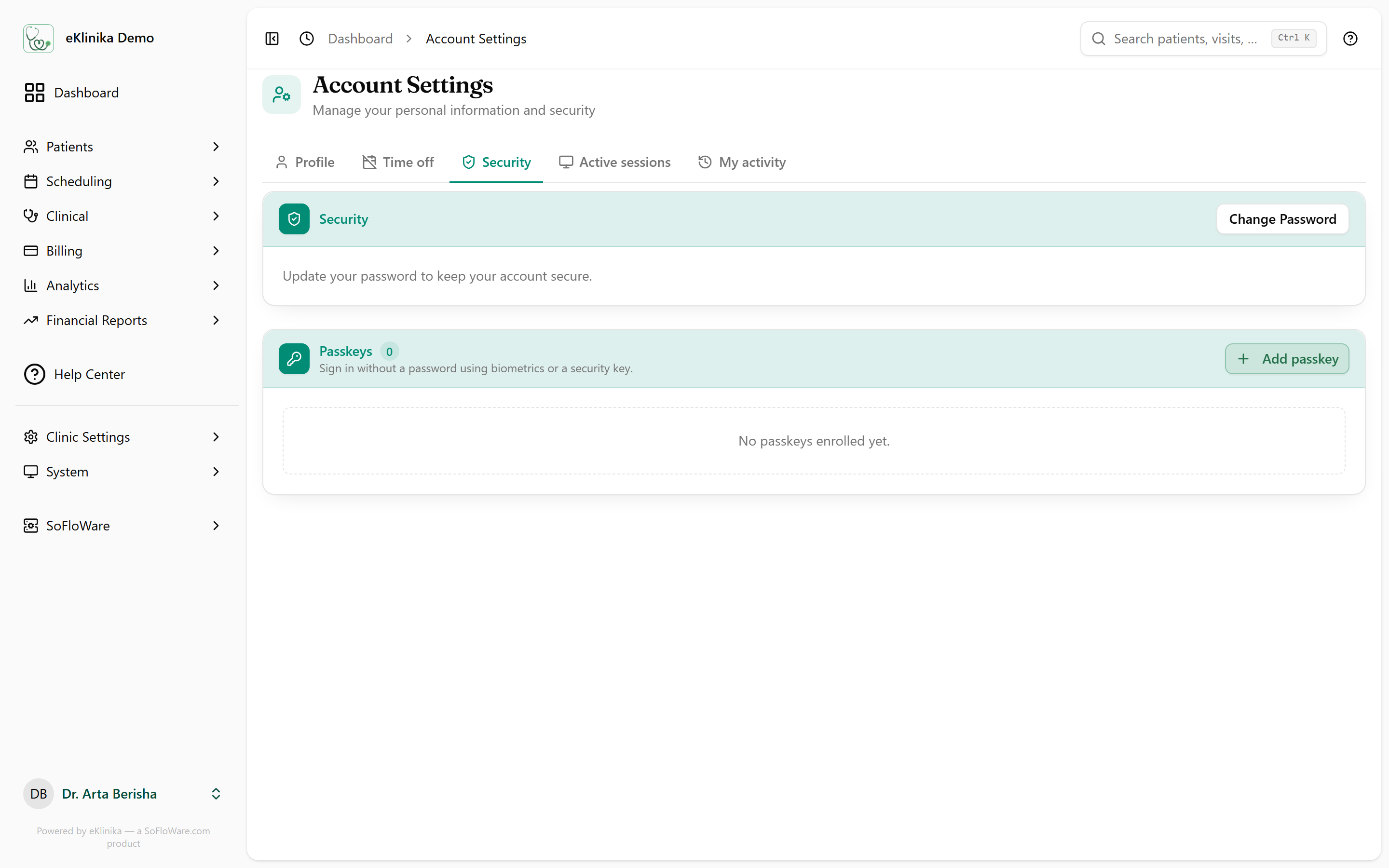This screenshot has width=1389, height=868.
Task: Click the green Security shield badge
Action: 294,219
